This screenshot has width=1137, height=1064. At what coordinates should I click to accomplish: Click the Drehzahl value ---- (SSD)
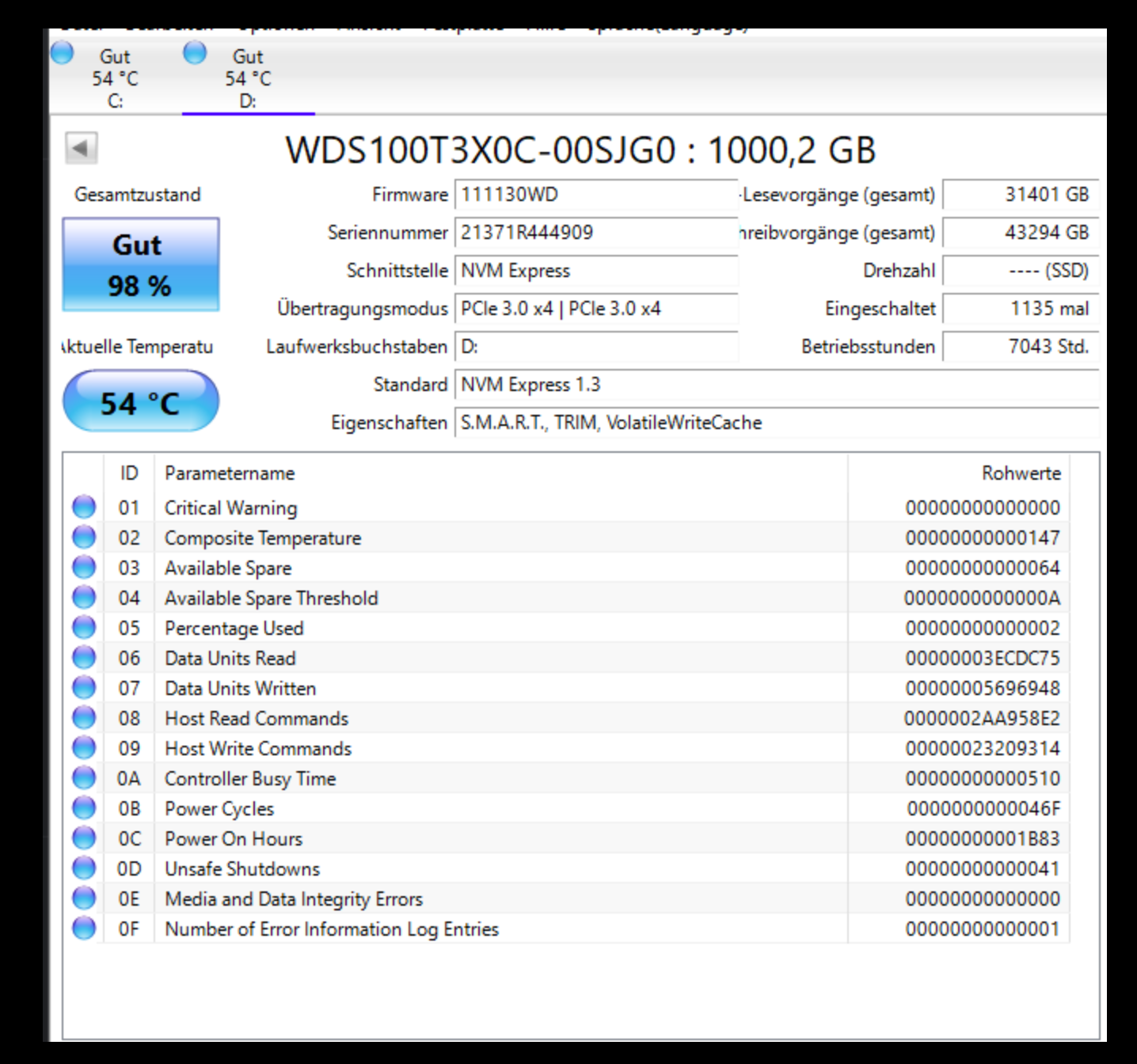point(1021,271)
